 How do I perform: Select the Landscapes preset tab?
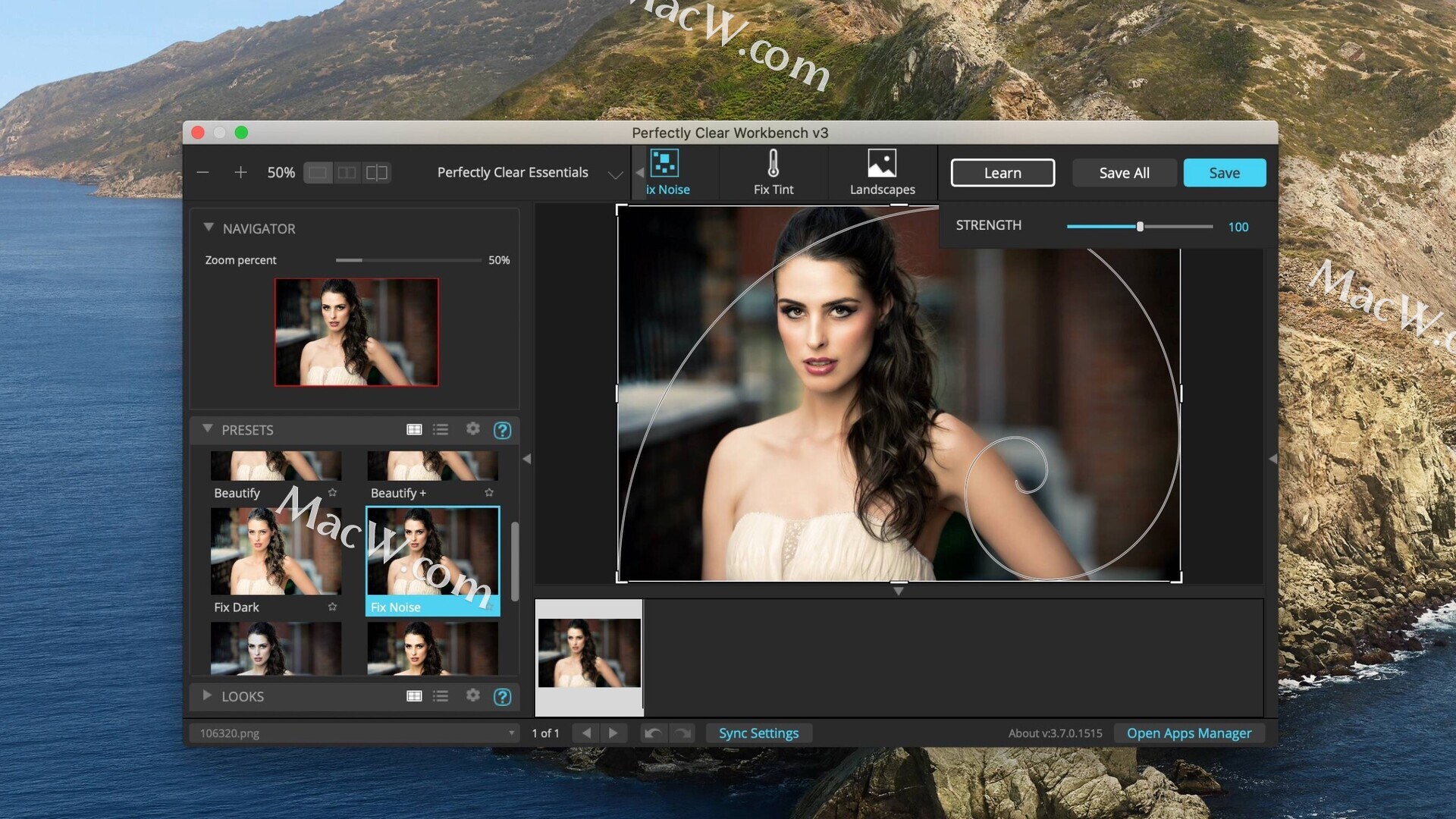882,173
